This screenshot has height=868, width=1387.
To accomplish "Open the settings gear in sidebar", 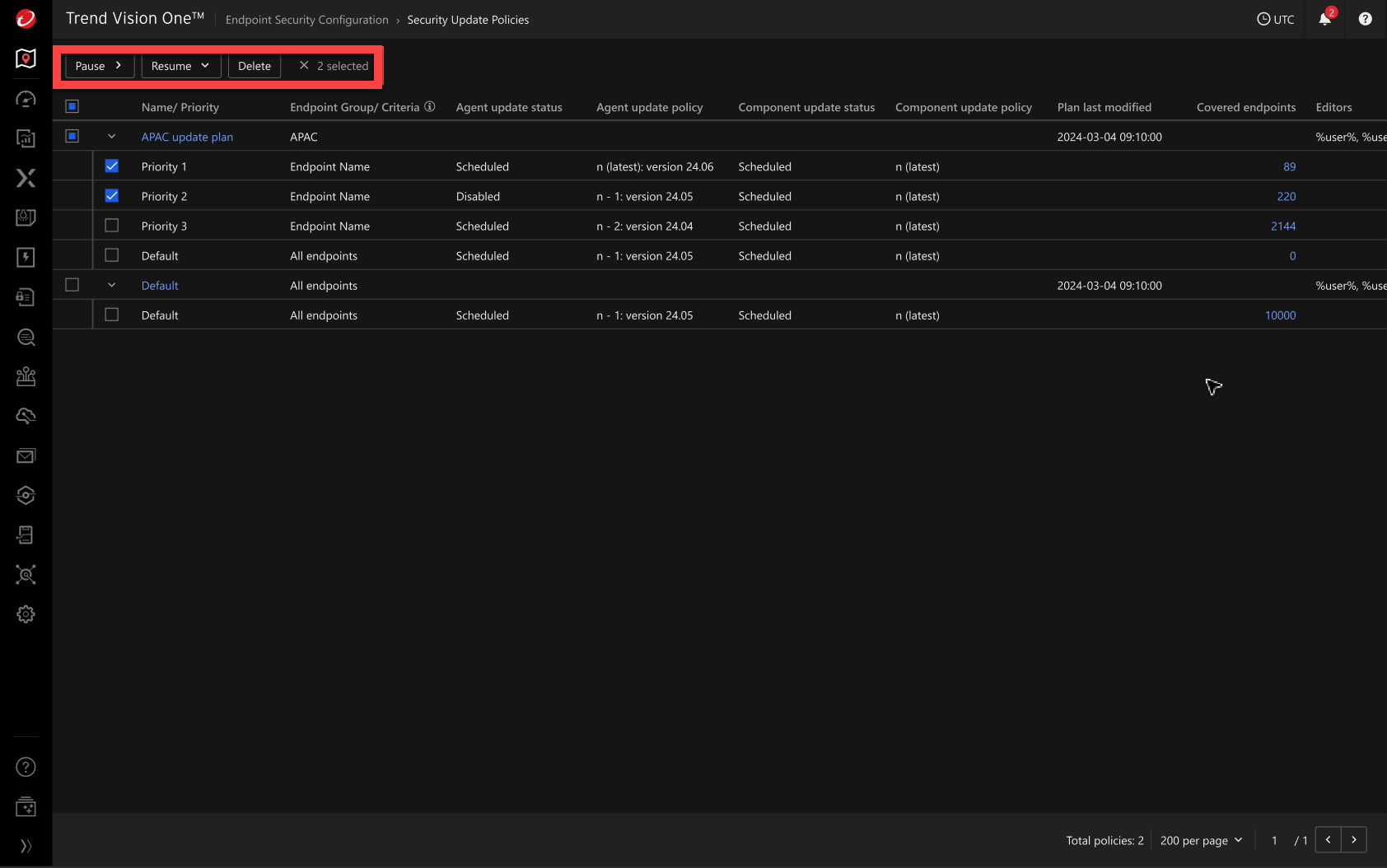I will tap(26, 614).
